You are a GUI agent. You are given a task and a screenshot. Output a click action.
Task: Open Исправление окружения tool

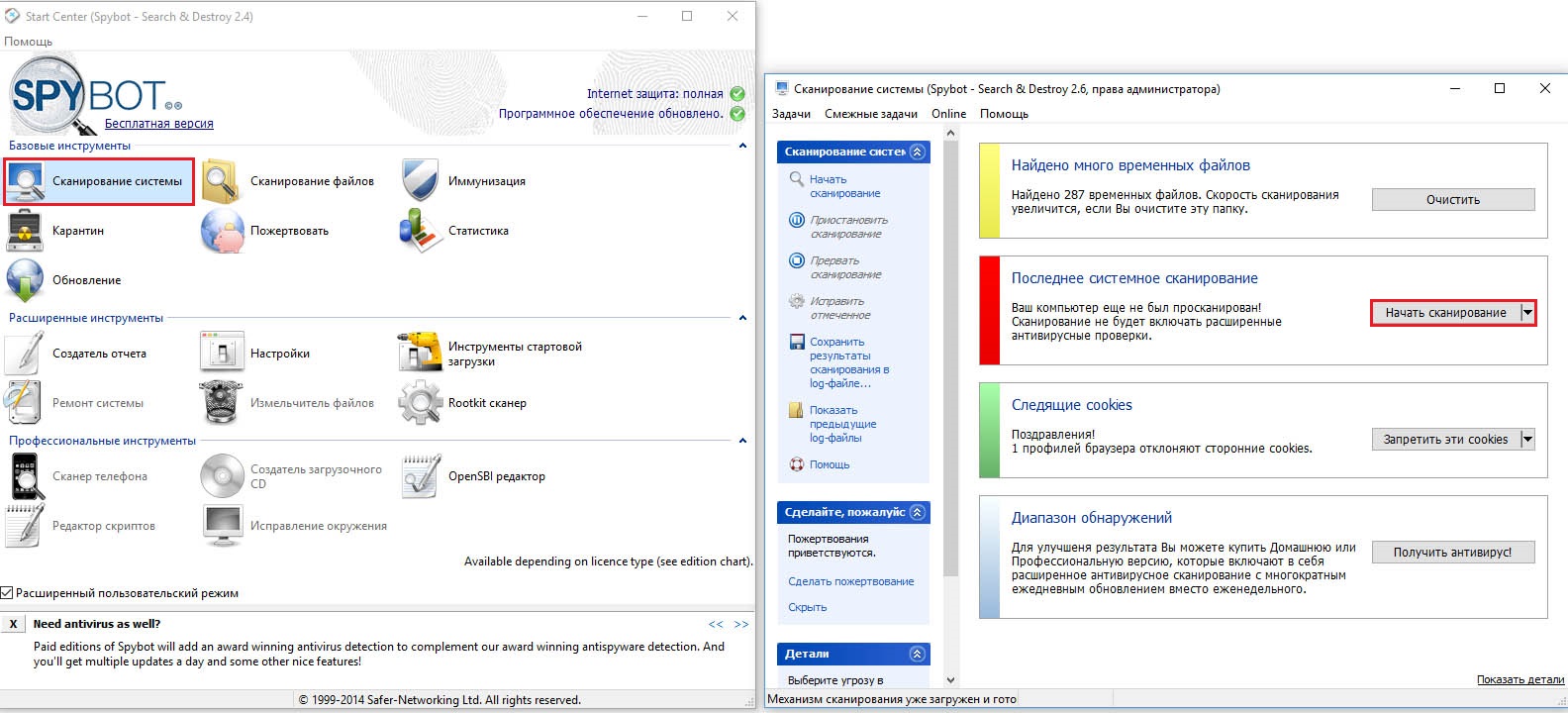294,526
